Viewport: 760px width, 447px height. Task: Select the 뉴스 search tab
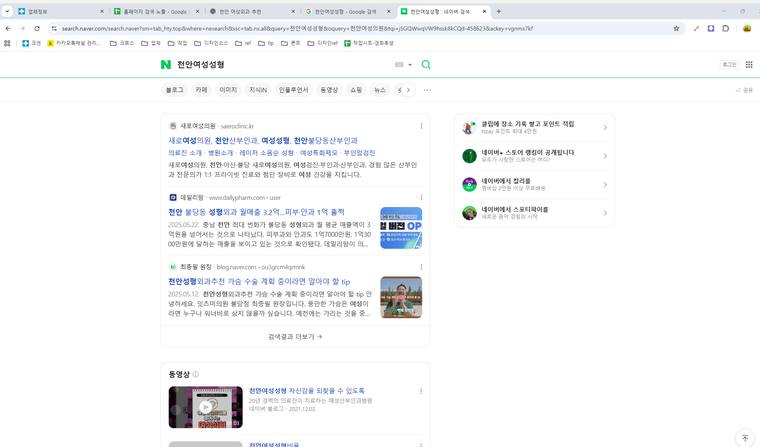click(380, 90)
